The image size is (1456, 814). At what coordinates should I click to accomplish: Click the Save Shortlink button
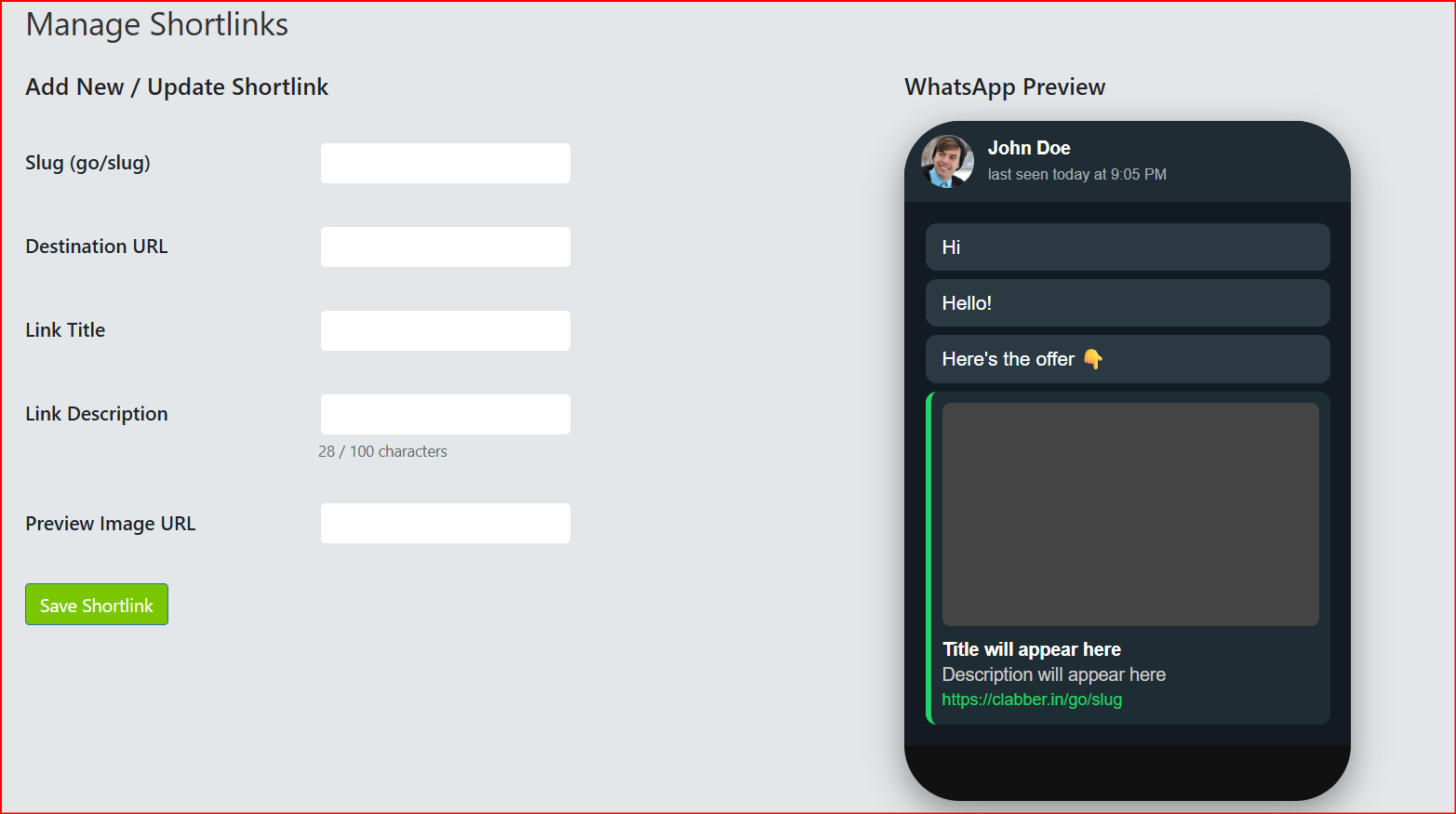click(x=97, y=605)
